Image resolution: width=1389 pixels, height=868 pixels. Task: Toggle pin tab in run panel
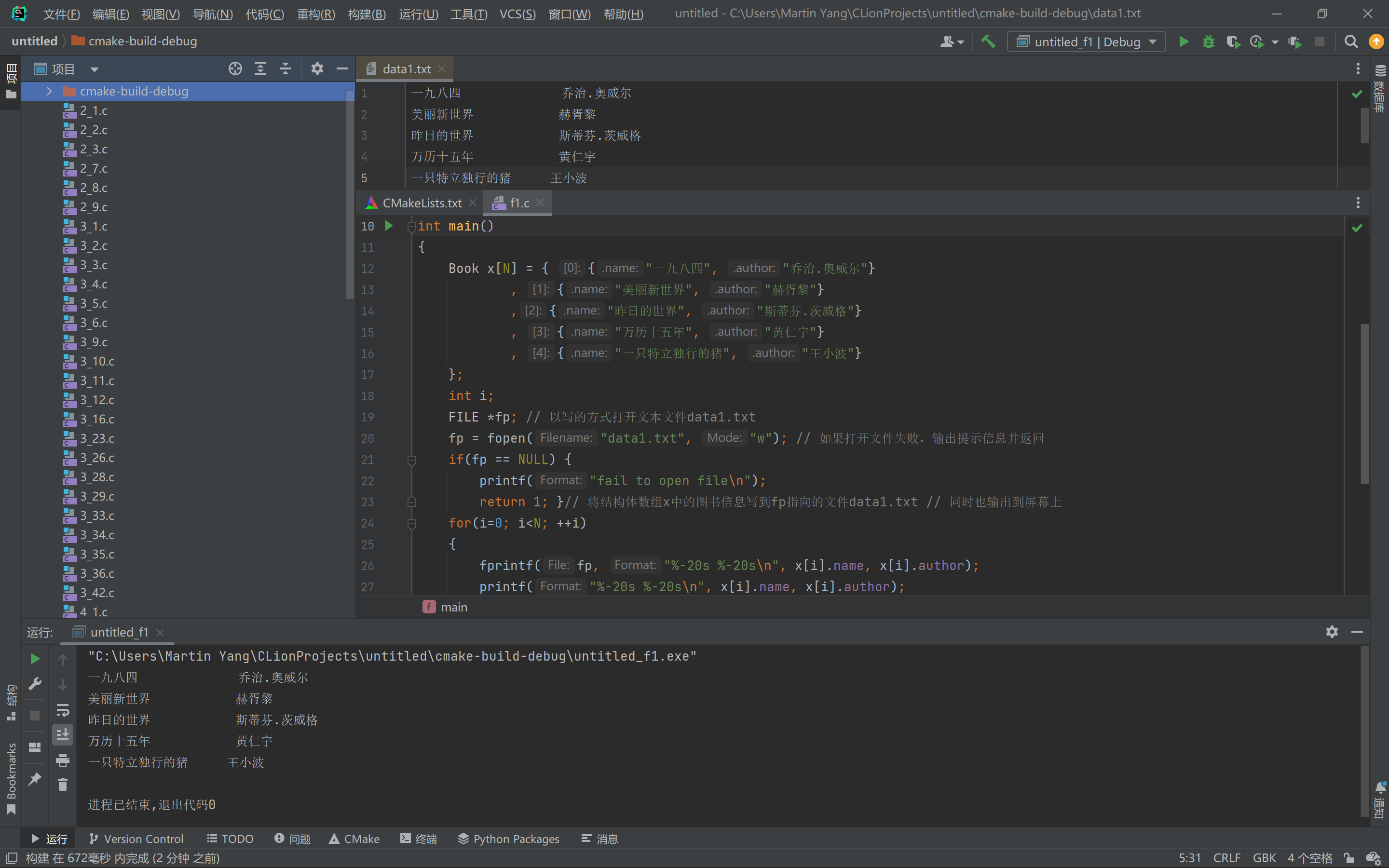tap(34, 779)
